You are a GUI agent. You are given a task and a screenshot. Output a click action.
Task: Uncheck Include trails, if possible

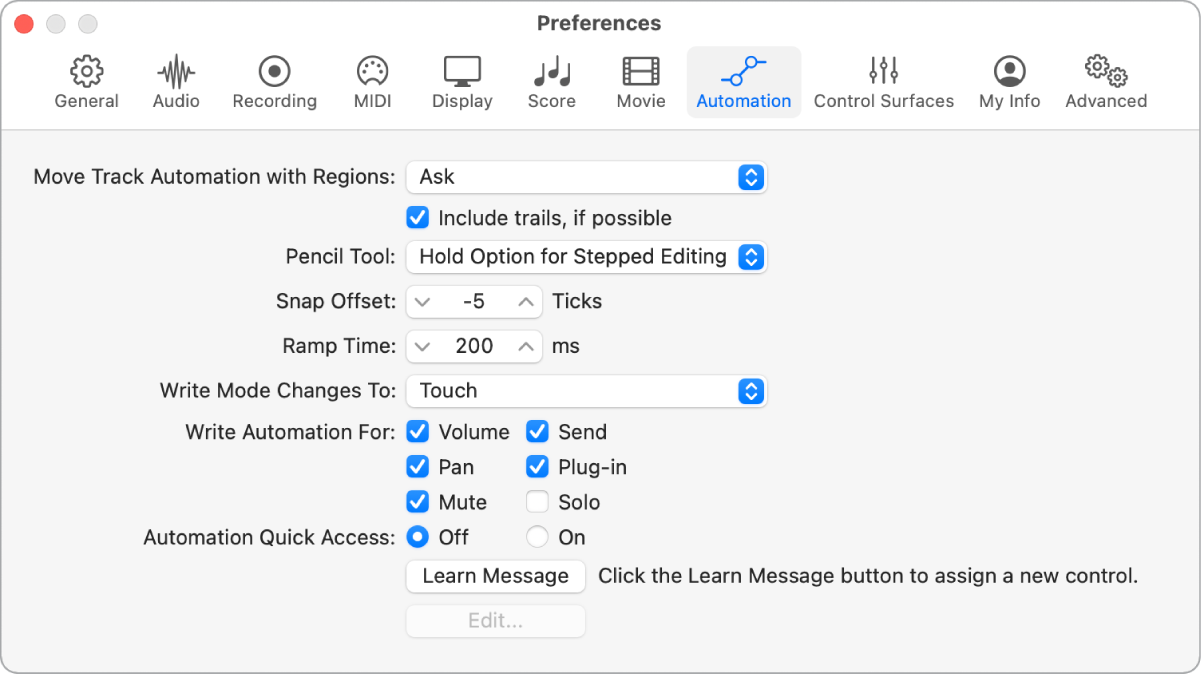tap(418, 218)
